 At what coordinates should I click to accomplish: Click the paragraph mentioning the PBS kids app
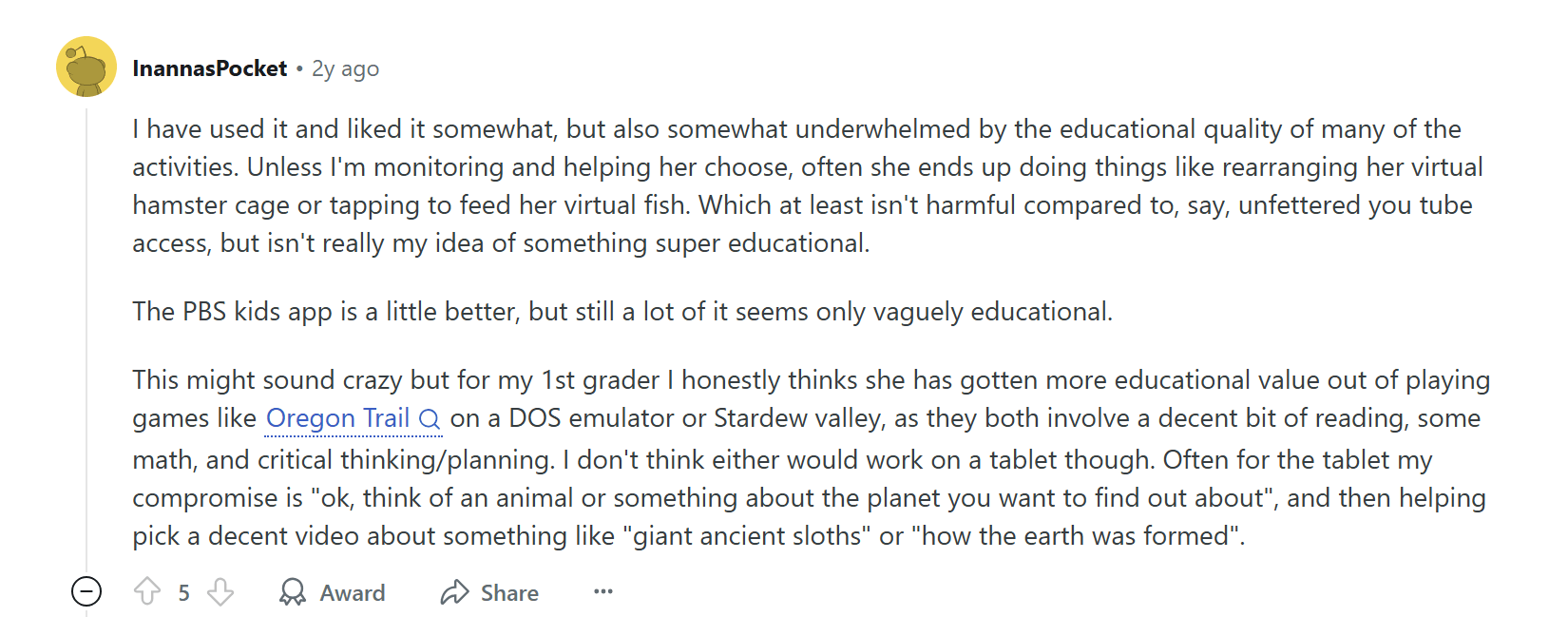point(621,312)
